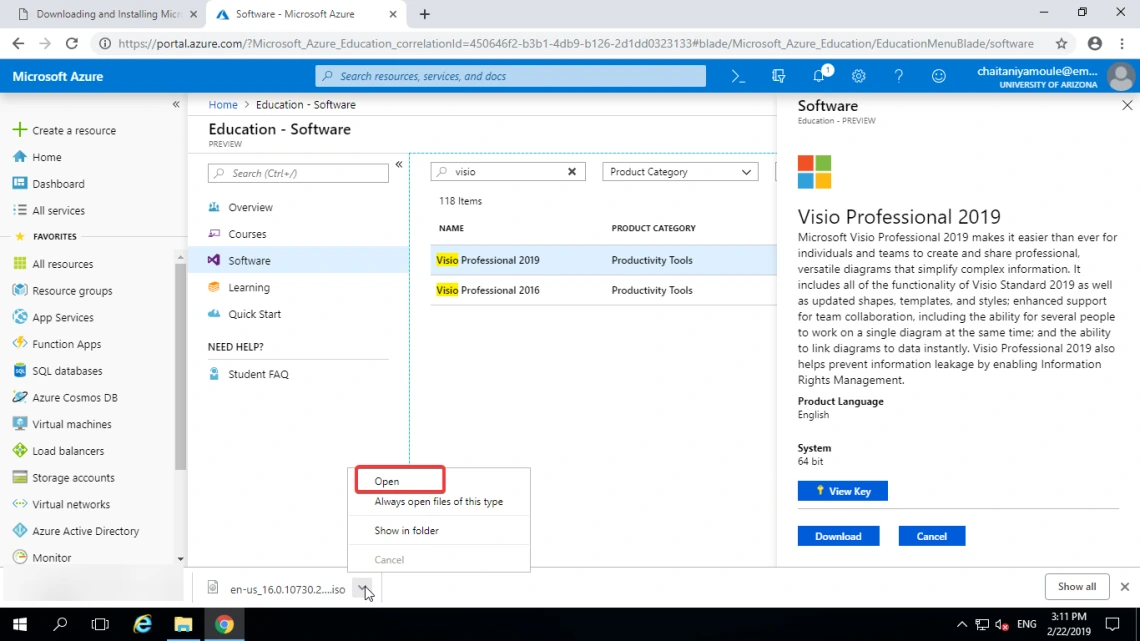Open App Services in favorites
1140x641 pixels.
pyautogui.click(x=63, y=318)
